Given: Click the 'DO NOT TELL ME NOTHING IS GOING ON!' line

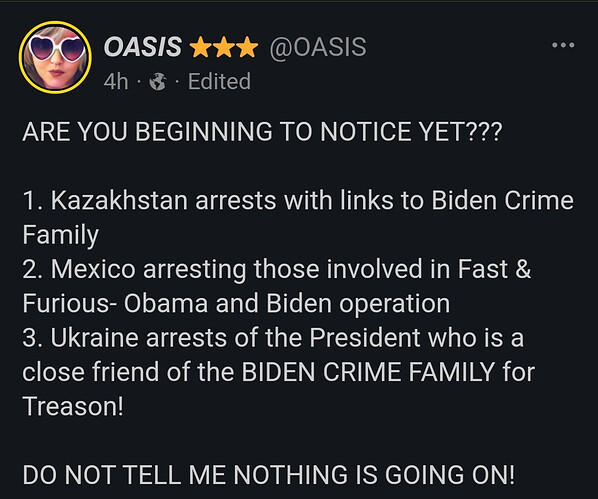Looking at the screenshot, I should pos(269,475).
